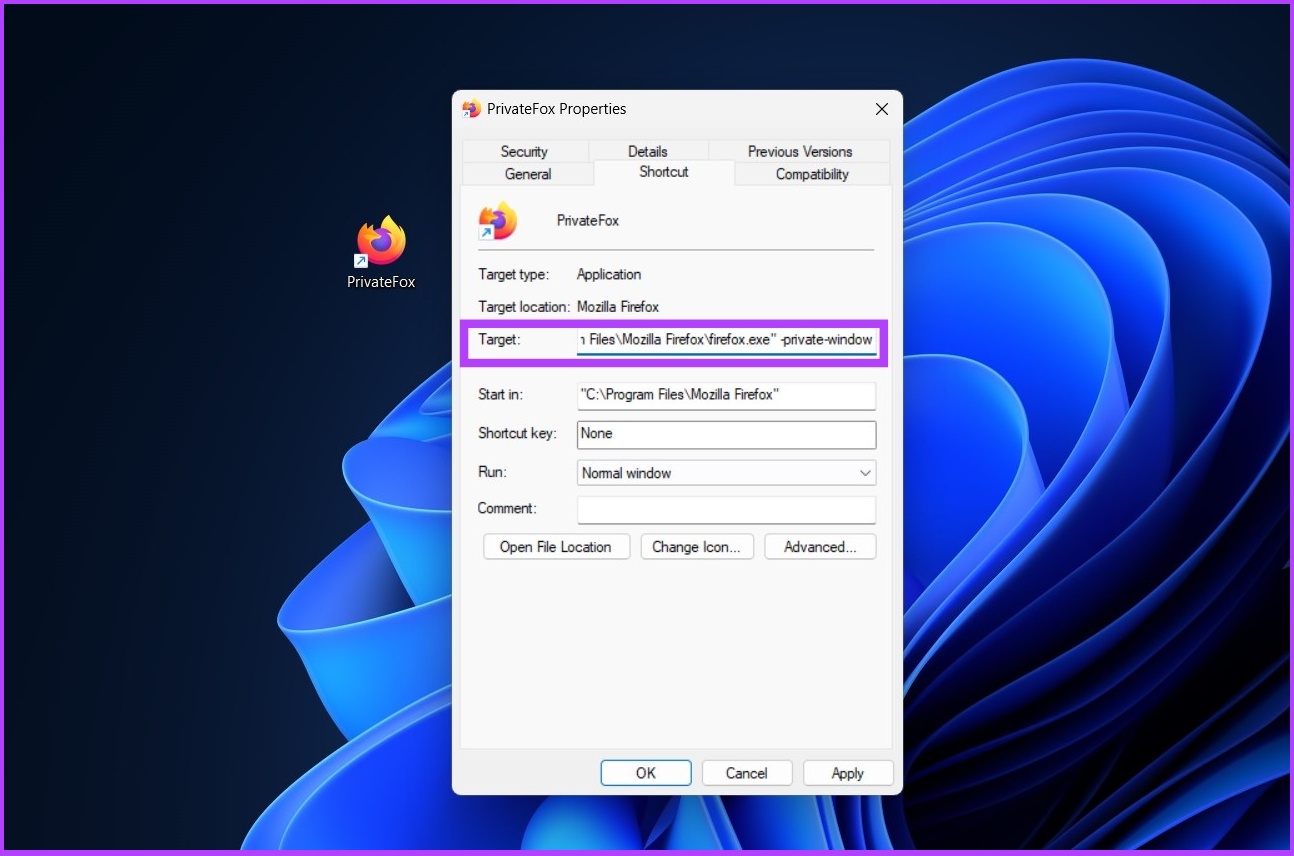Expand the Run dropdown showing Normal window

click(726, 473)
